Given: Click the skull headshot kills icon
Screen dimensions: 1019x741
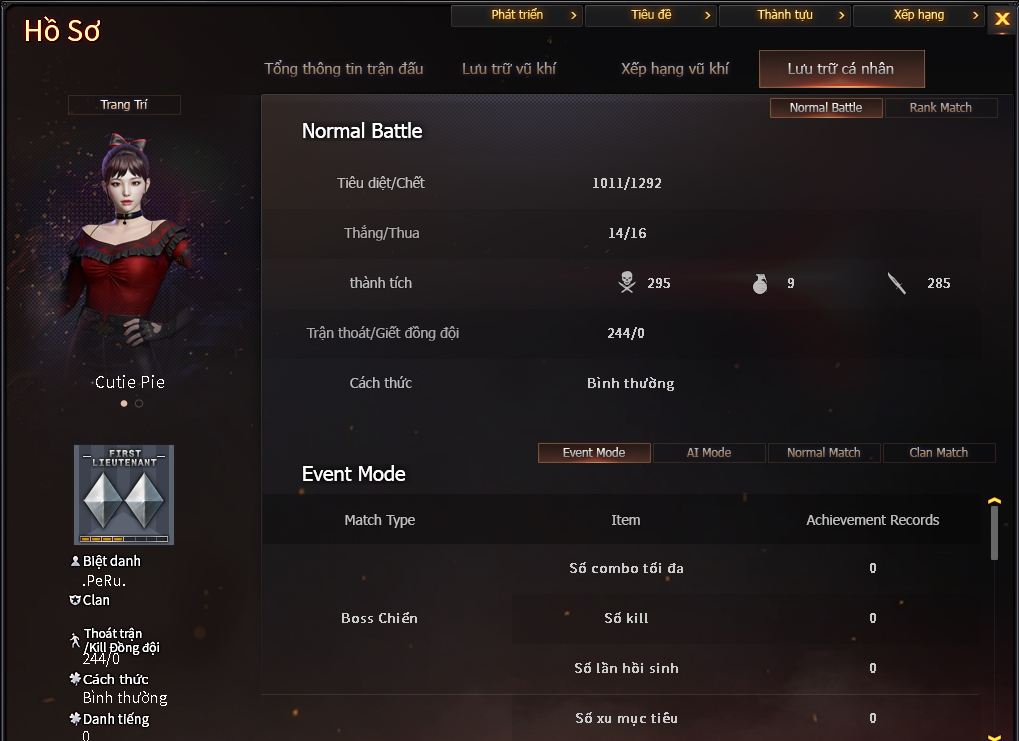Looking at the screenshot, I should [626, 282].
